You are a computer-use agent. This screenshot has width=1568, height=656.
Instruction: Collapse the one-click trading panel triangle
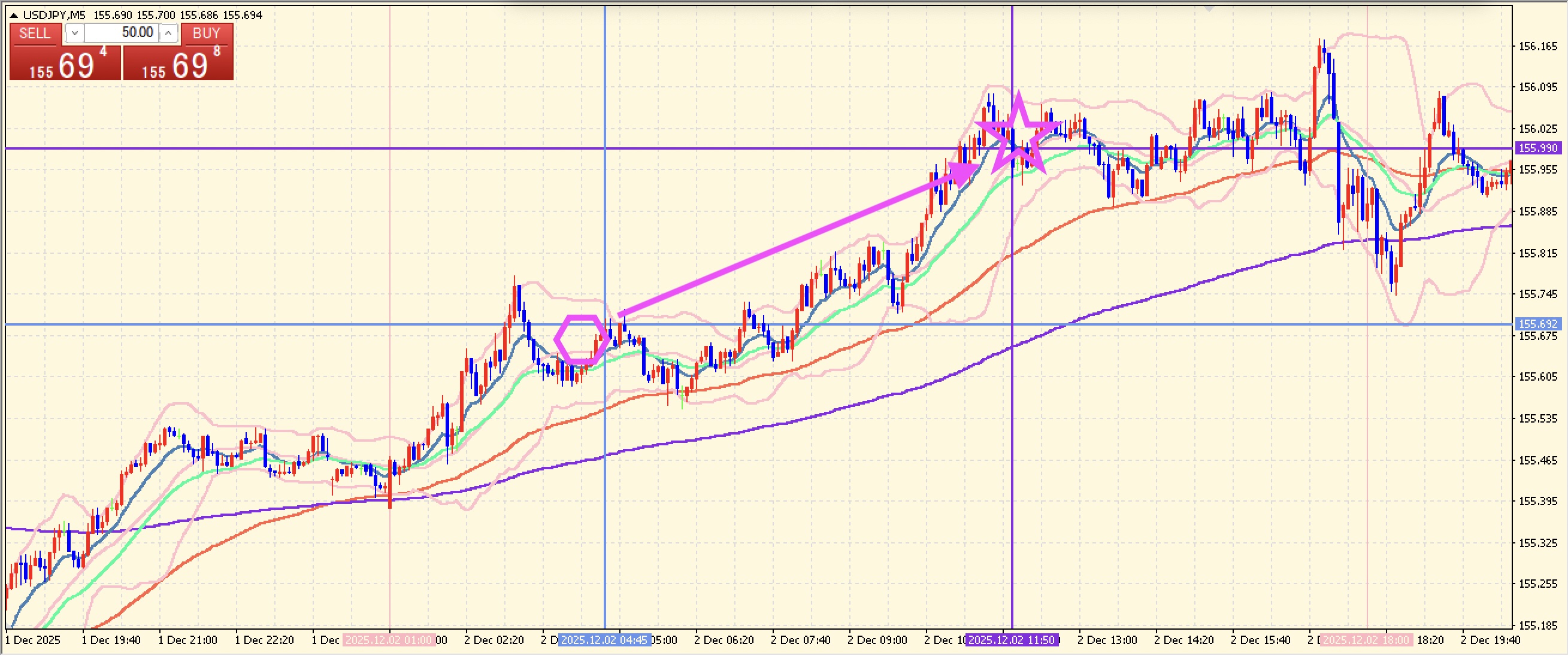coord(13,15)
